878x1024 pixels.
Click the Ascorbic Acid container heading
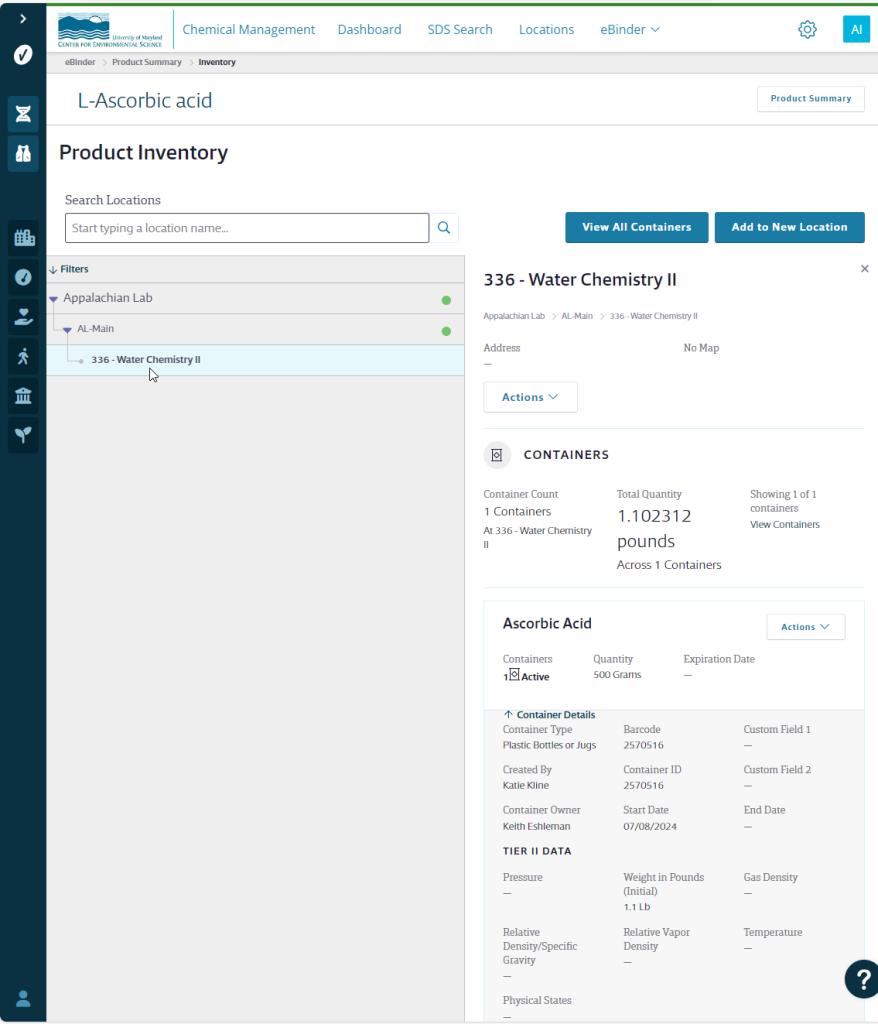(547, 624)
